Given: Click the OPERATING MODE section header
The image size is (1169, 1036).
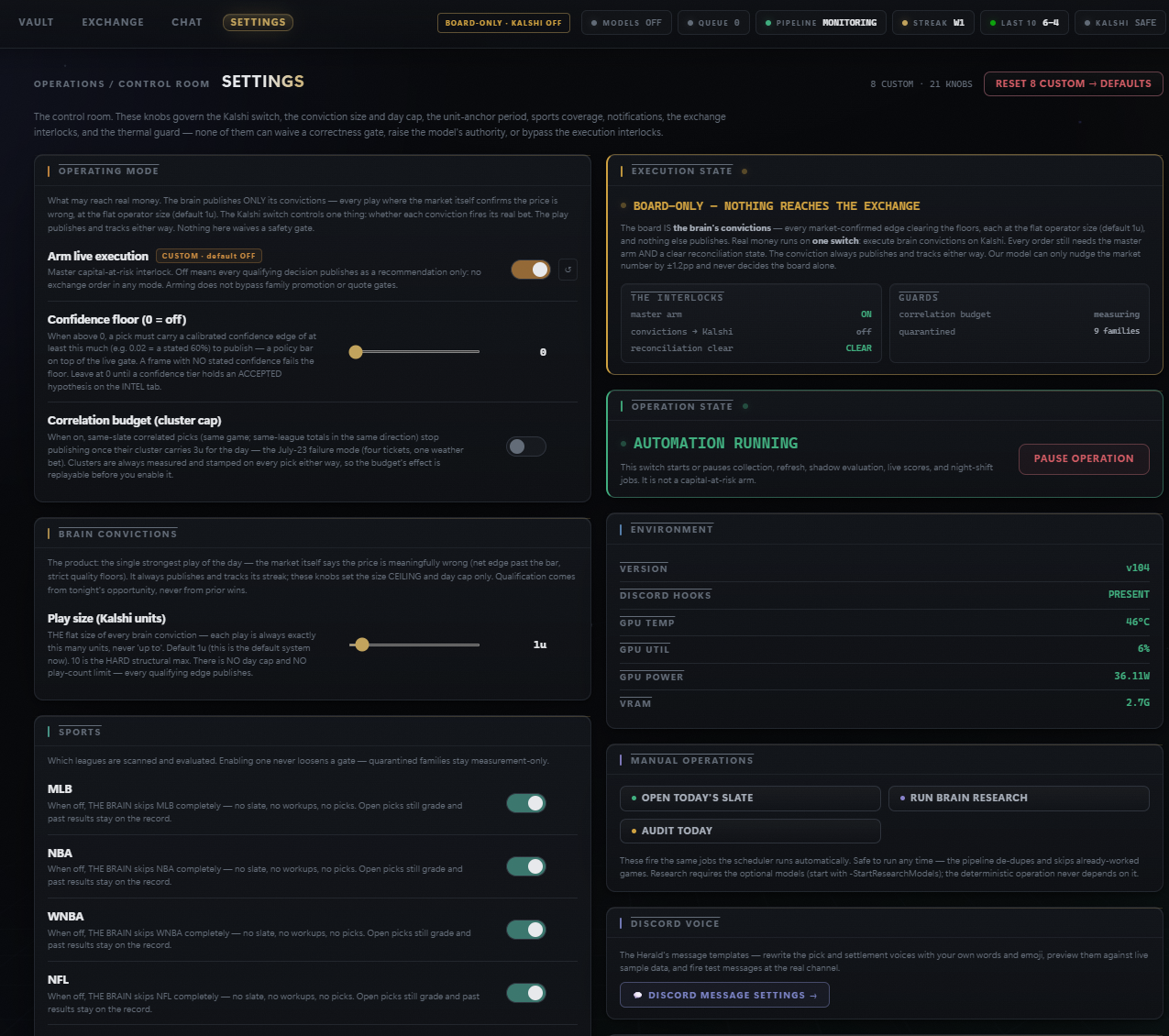Looking at the screenshot, I should [108, 171].
